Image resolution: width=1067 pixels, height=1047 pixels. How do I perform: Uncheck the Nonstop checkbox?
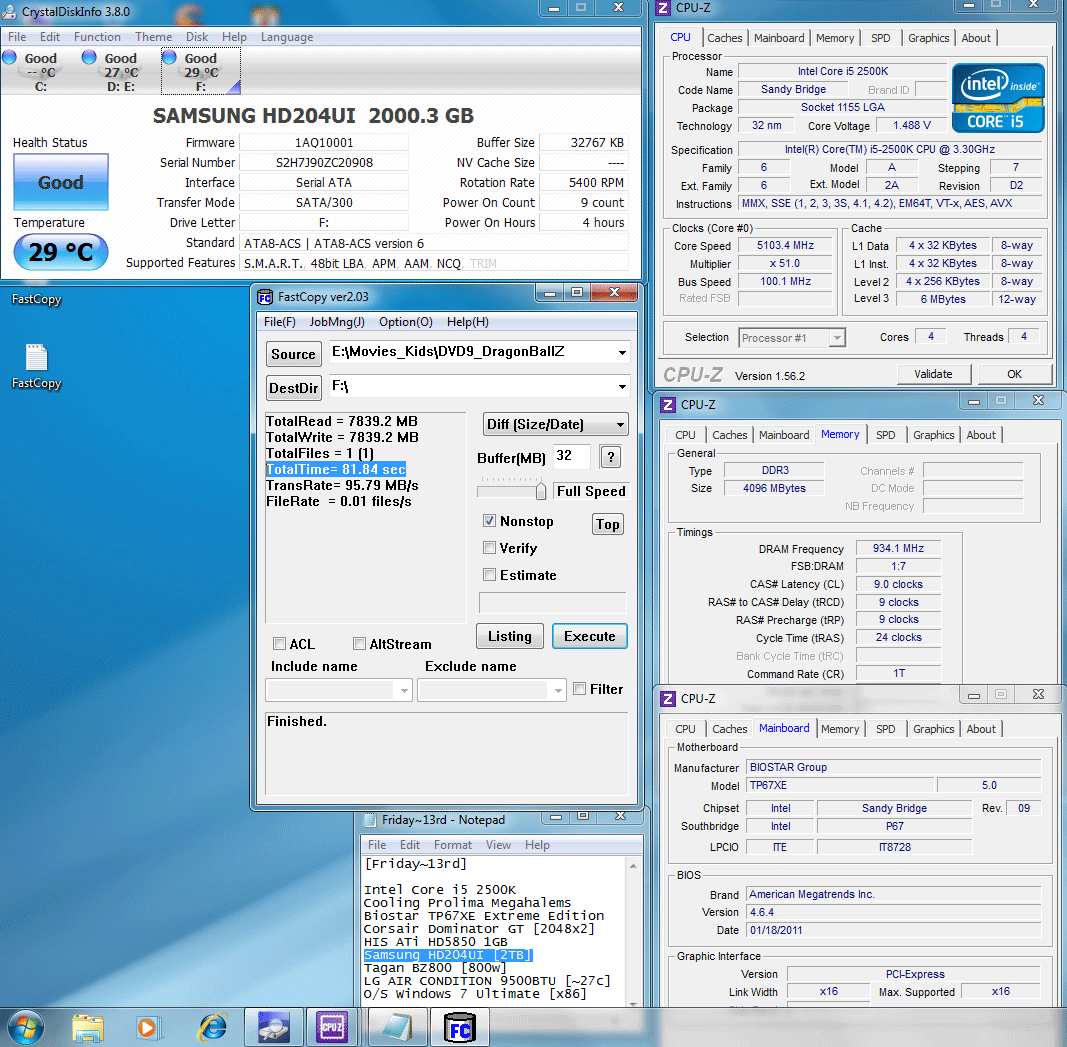coord(490,521)
